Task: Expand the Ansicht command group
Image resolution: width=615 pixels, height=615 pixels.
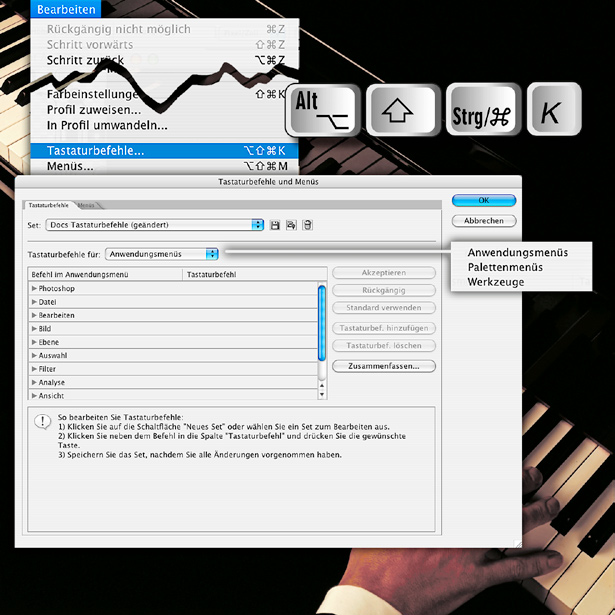Action: [x=35, y=395]
